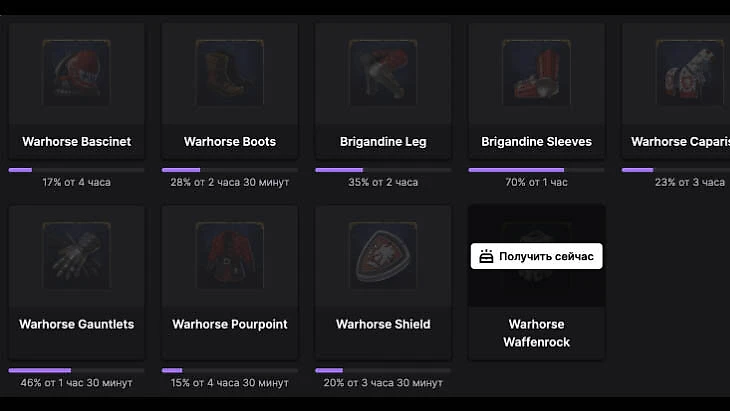Click the Brigandine Leg armor icon
Screen dimensions: 730x411
click(383, 73)
